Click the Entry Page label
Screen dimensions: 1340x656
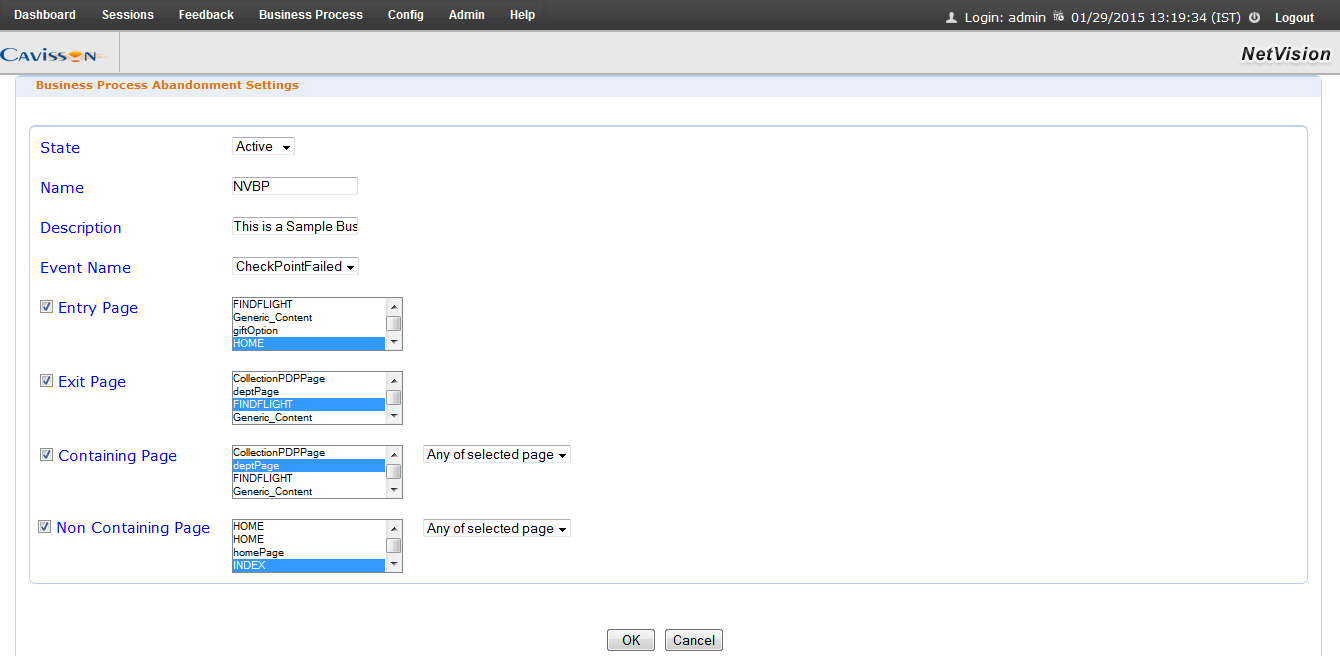click(98, 308)
